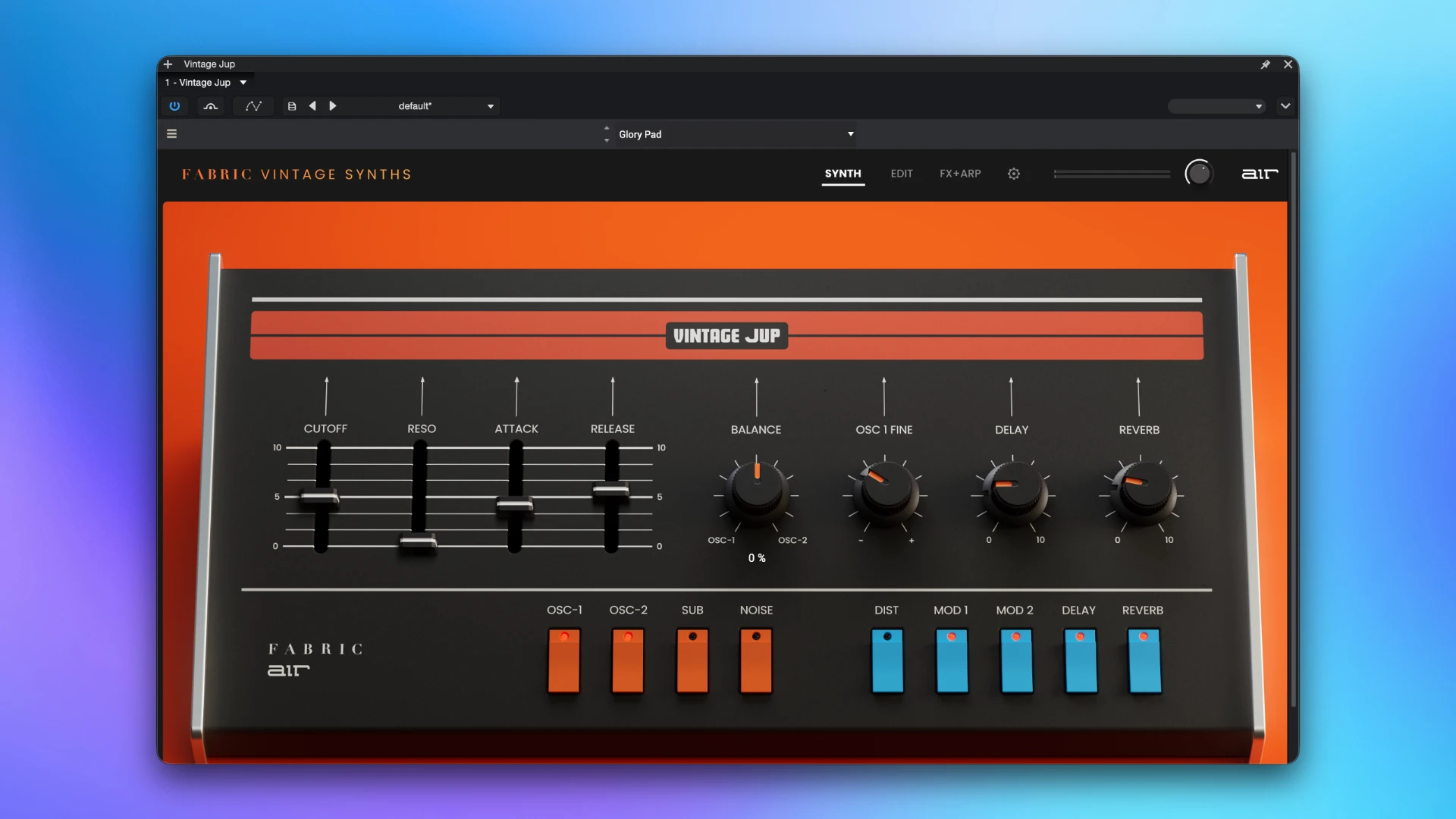
Task: Toggle the OSC-2 orange switch
Action: 628,661
